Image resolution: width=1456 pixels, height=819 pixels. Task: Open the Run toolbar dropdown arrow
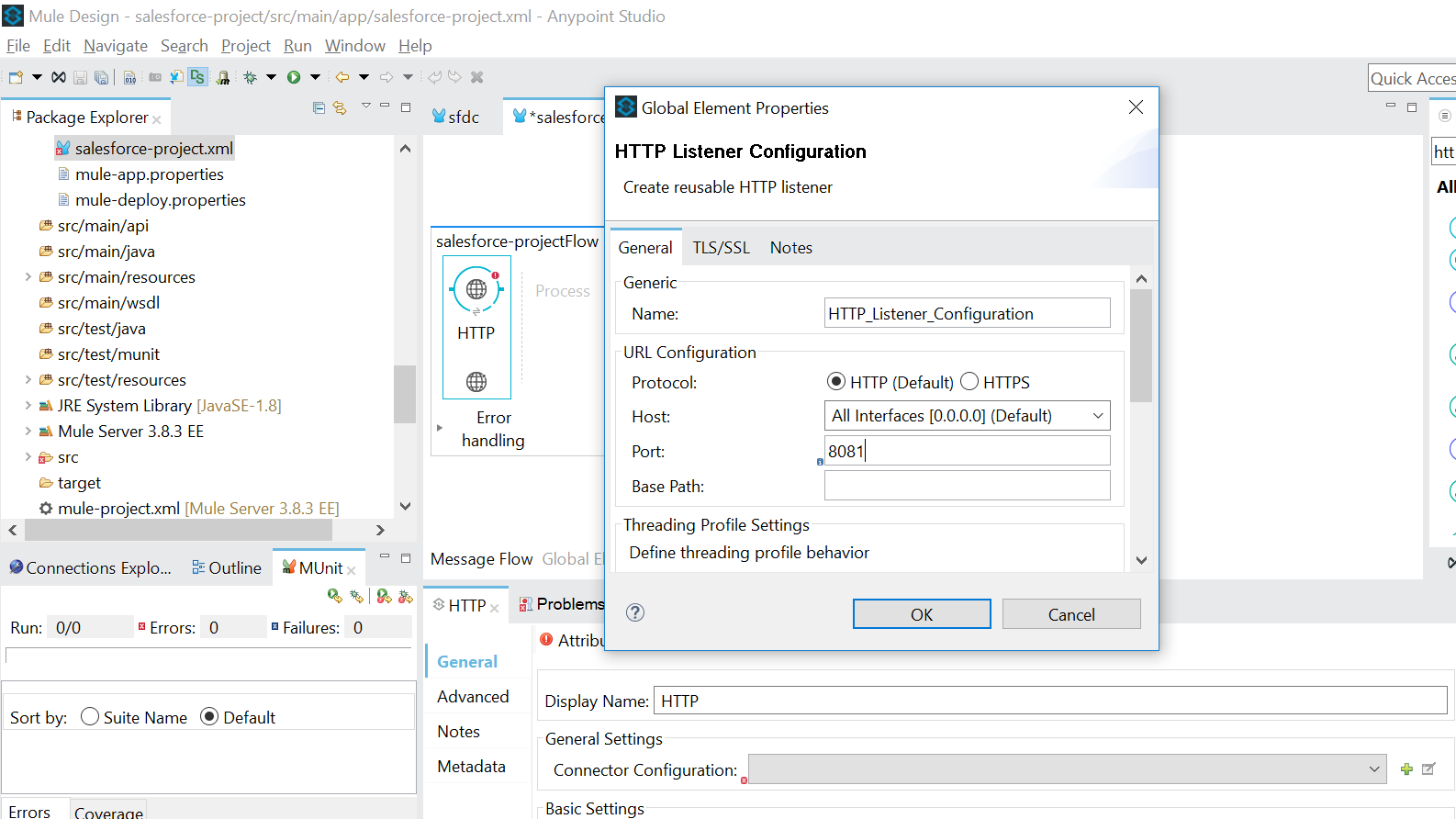pyautogui.click(x=316, y=77)
